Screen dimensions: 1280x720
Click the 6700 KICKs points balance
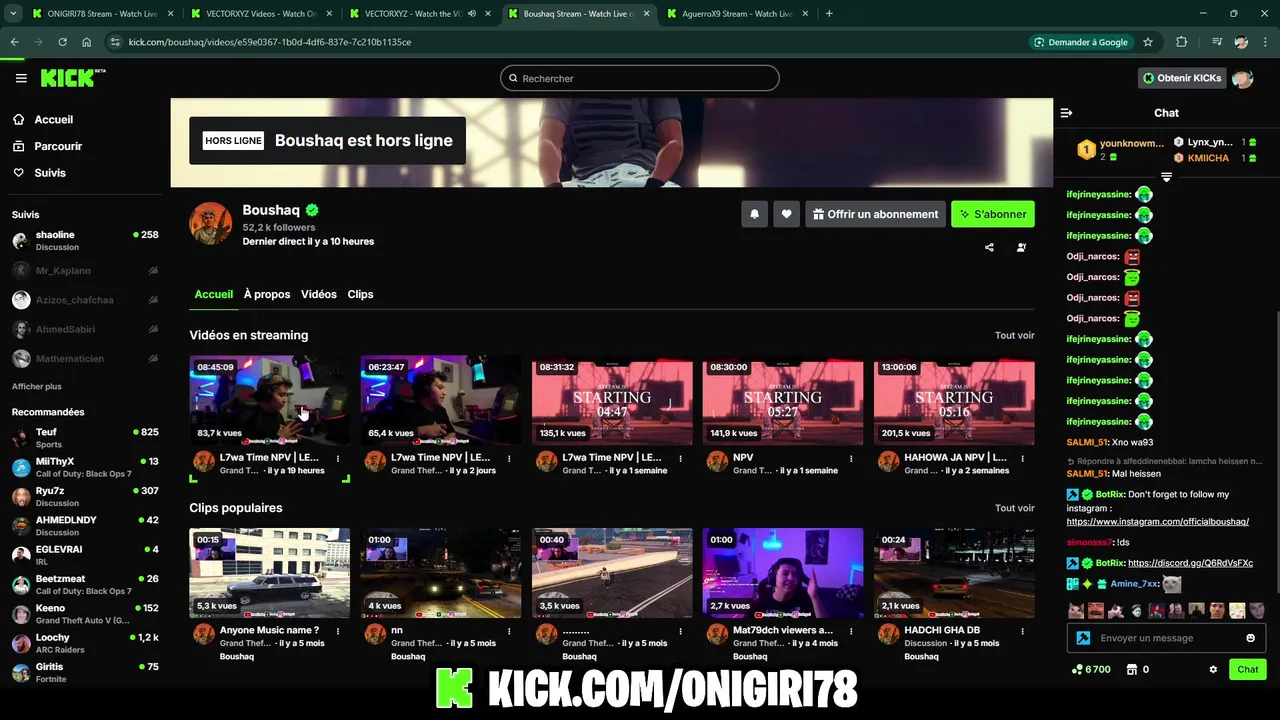[1091, 670]
